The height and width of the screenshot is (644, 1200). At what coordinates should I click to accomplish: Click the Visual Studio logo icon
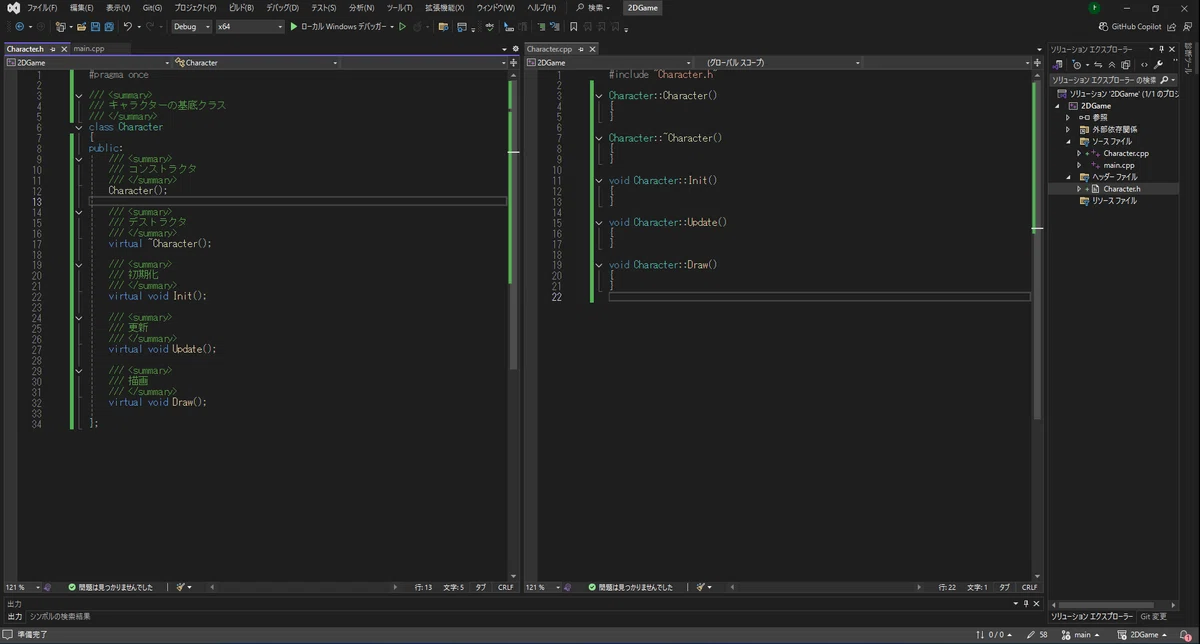[12, 8]
